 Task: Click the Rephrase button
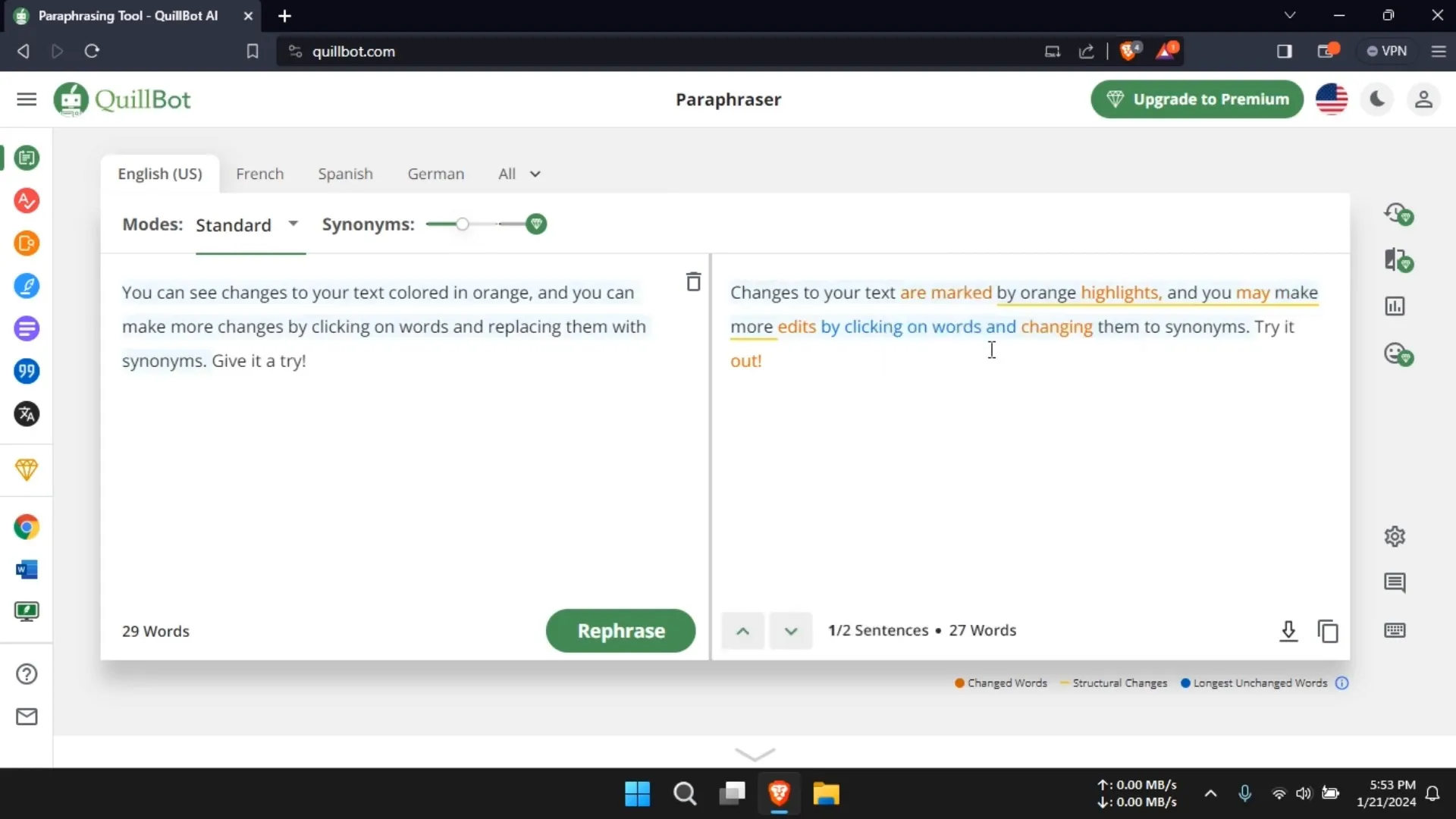(x=620, y=631)
